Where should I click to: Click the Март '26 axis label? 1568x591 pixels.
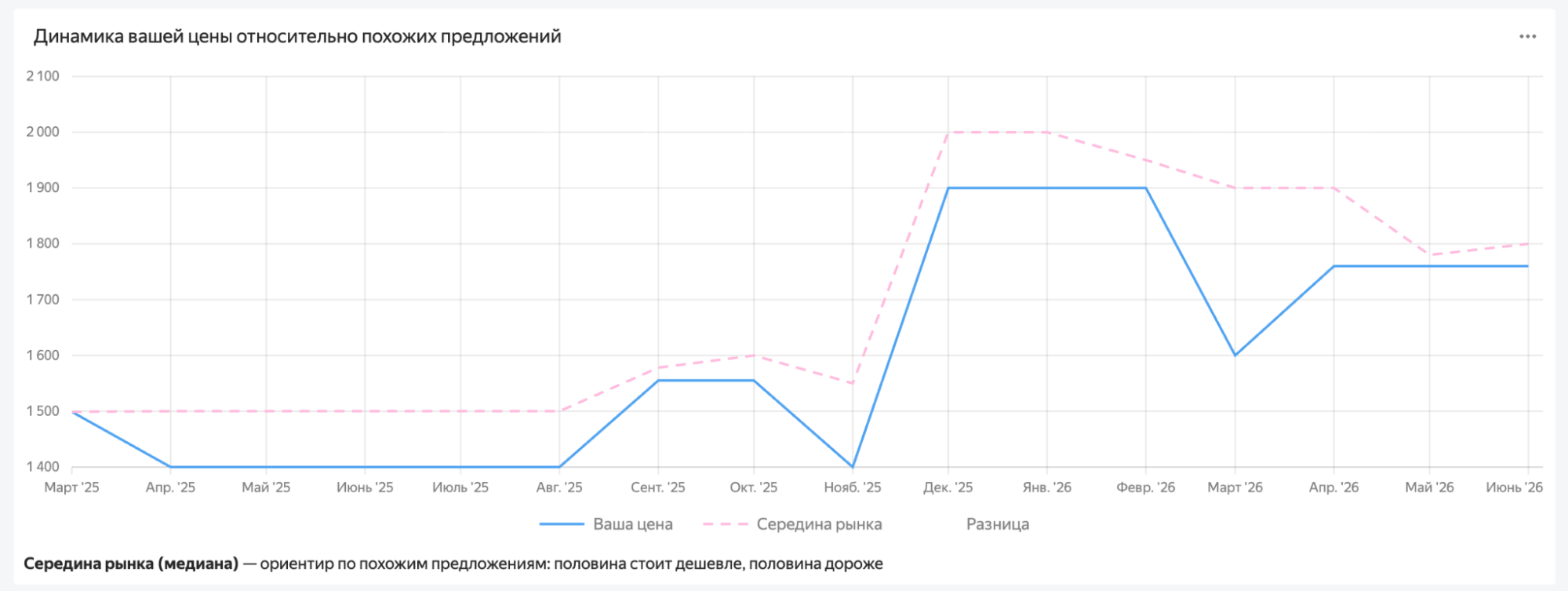[x=1235, y=487]
